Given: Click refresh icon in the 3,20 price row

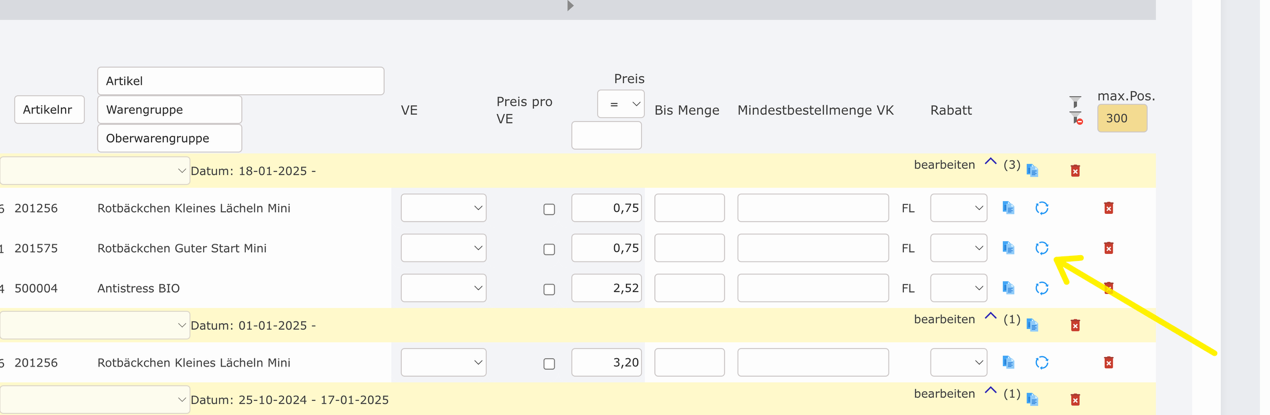Looking at the screenshot, I should tap(1041, 363).
